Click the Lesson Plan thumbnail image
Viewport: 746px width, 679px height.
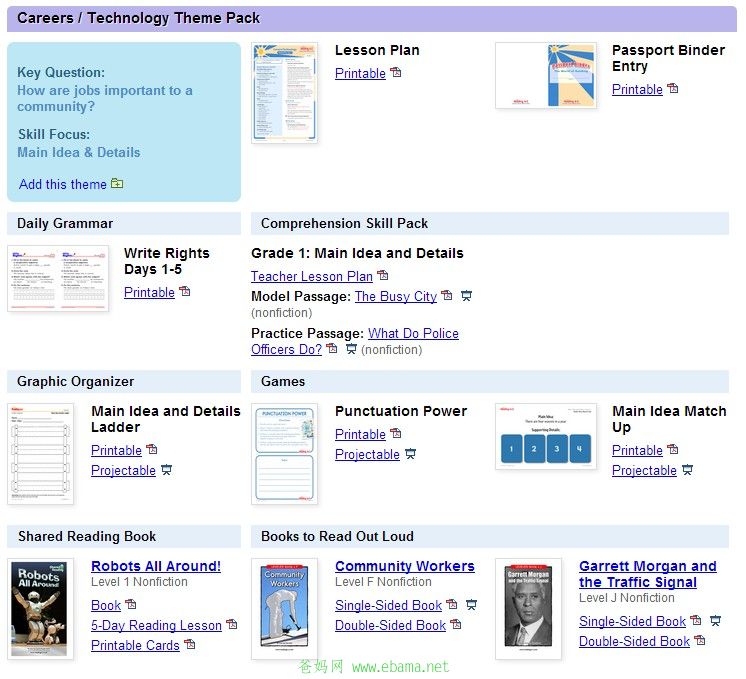point(285,93)
